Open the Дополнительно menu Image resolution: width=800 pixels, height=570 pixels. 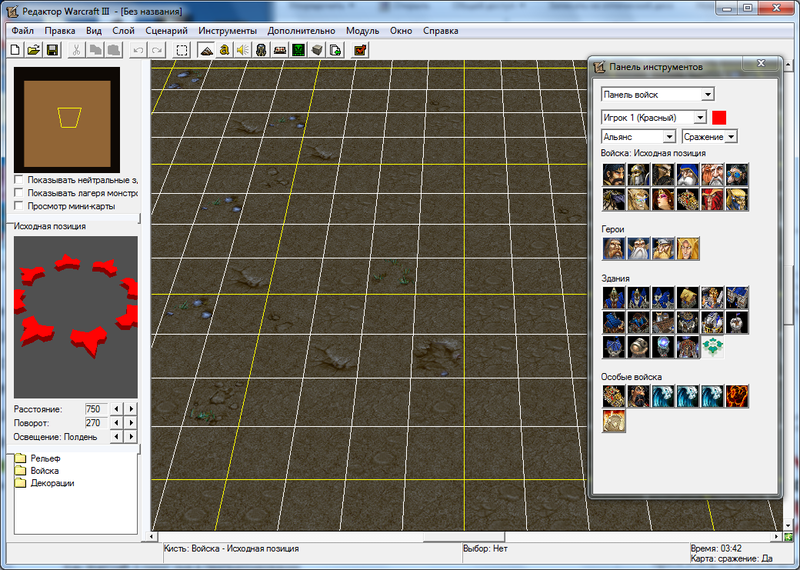click(x=302, y=31)
